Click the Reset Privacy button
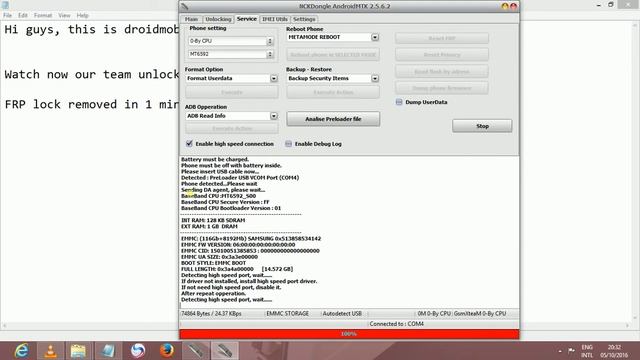This screenshot has height=360, width=640. pyautogui.click(x=442, y=55)
